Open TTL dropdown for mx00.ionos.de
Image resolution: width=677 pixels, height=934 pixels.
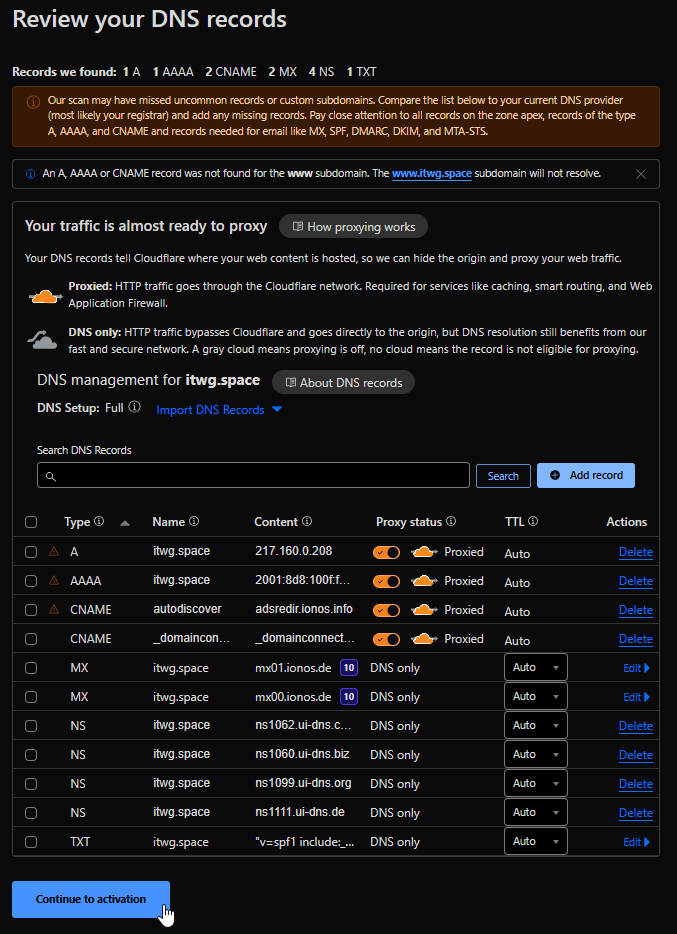point(536,696)
